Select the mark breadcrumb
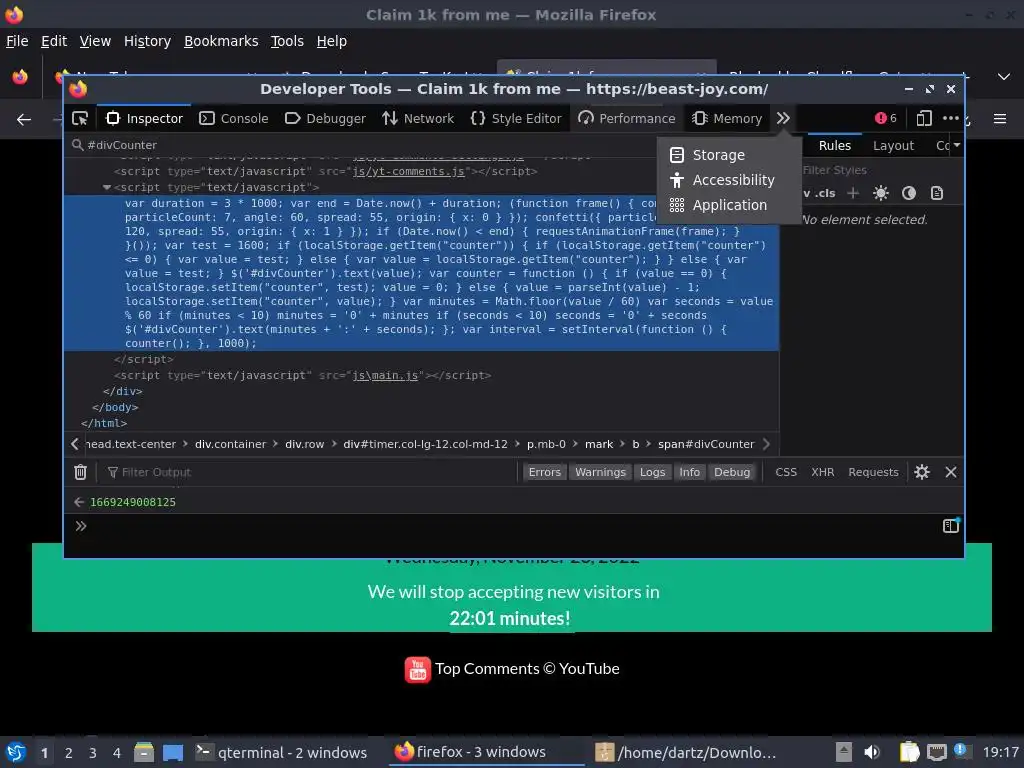 point(599,444)
